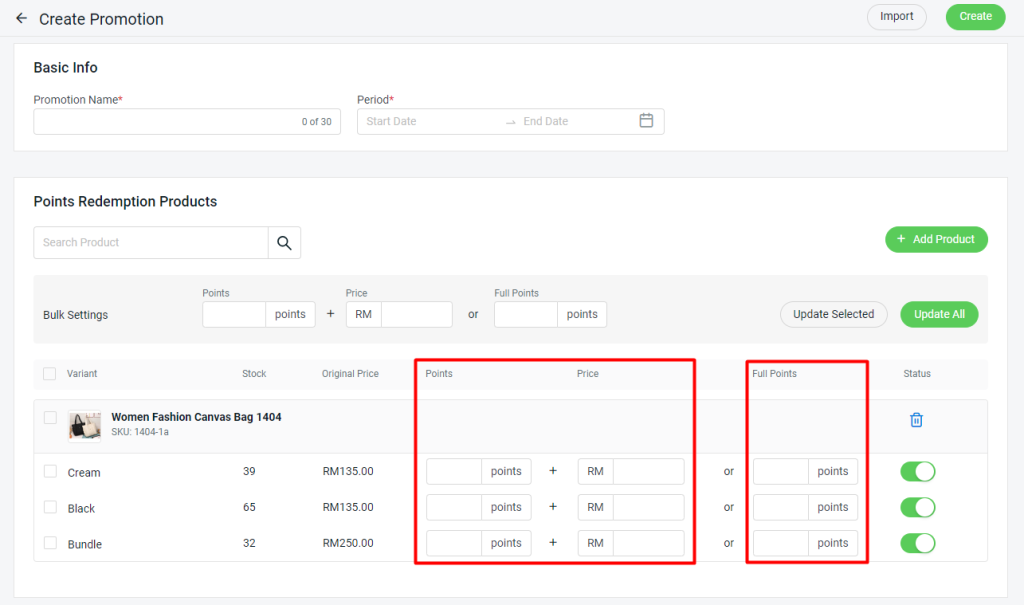1024x605 pixels.
Task: Click Bundle row RM price input
Action: click(648, 543)
